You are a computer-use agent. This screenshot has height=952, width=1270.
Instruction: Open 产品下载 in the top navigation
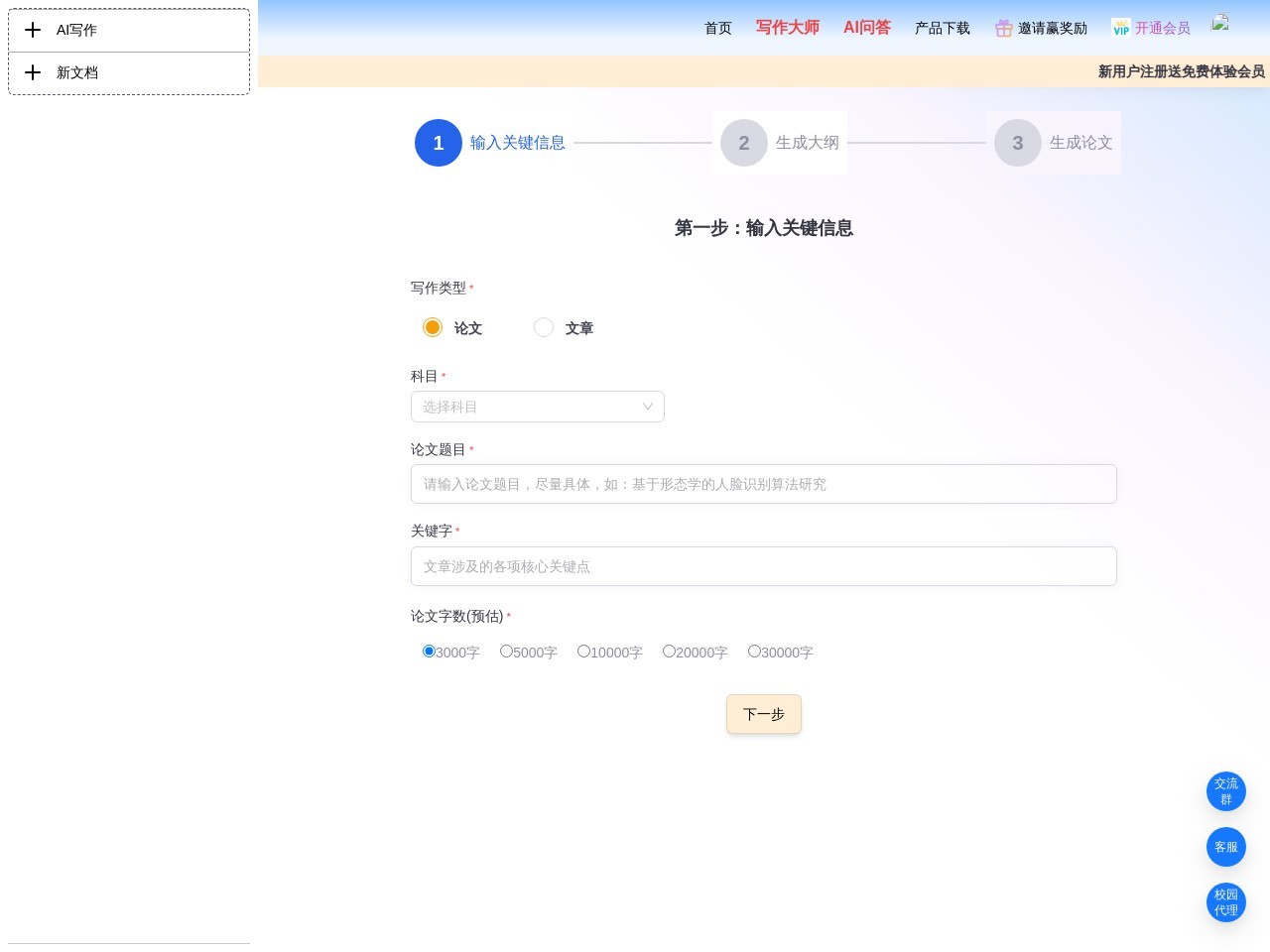click(943, 28)
